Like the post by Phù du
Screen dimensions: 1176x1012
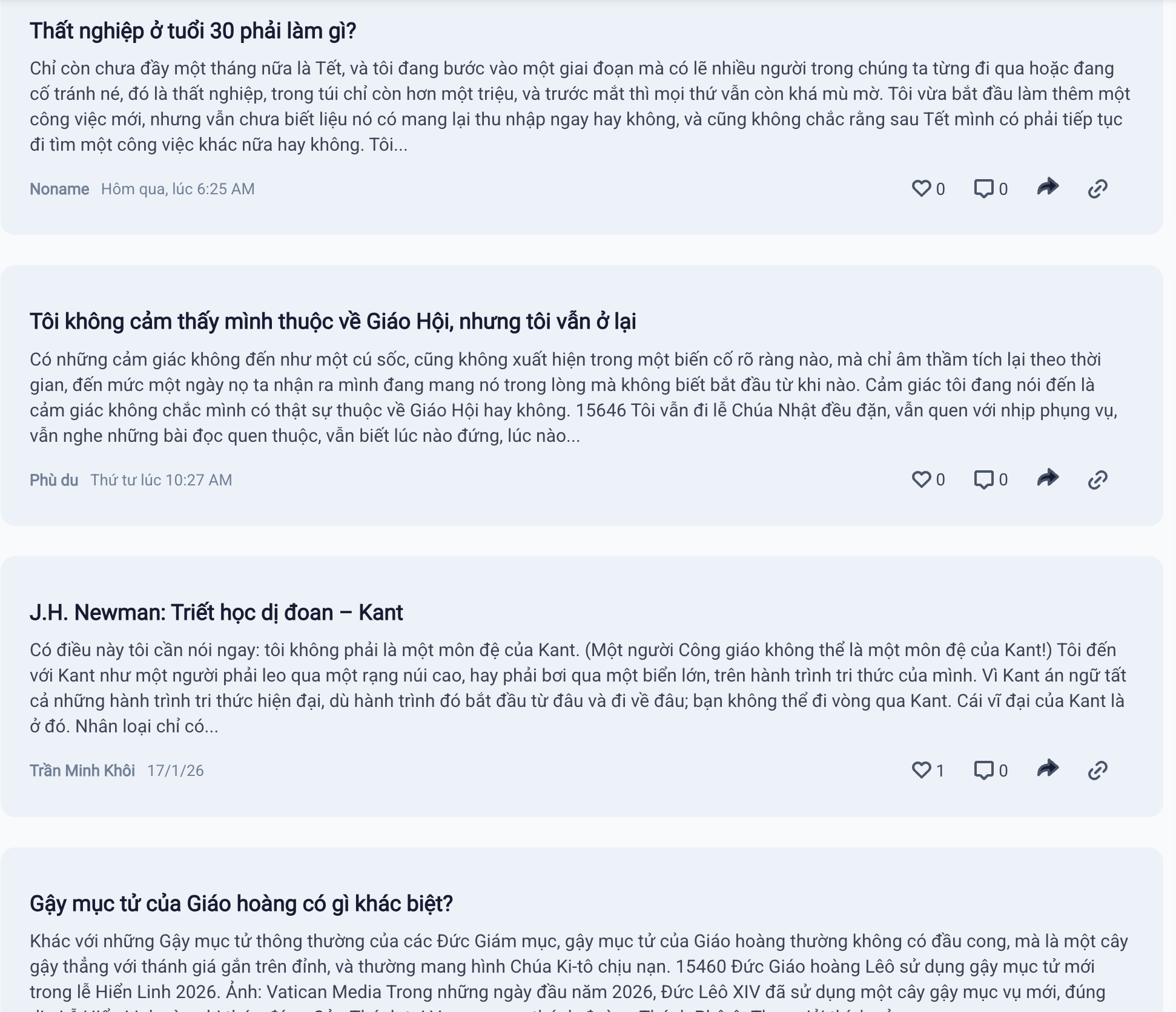pos(921,479)
